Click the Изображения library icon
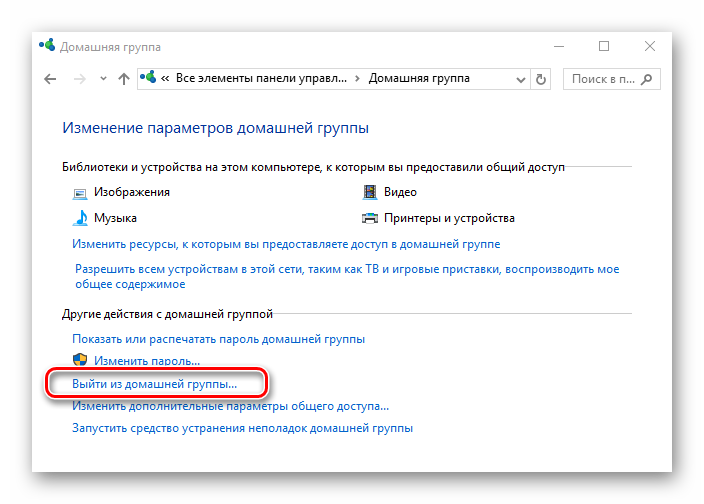Image resolution: width=704 pixels, height=504 pixels. 80,193
